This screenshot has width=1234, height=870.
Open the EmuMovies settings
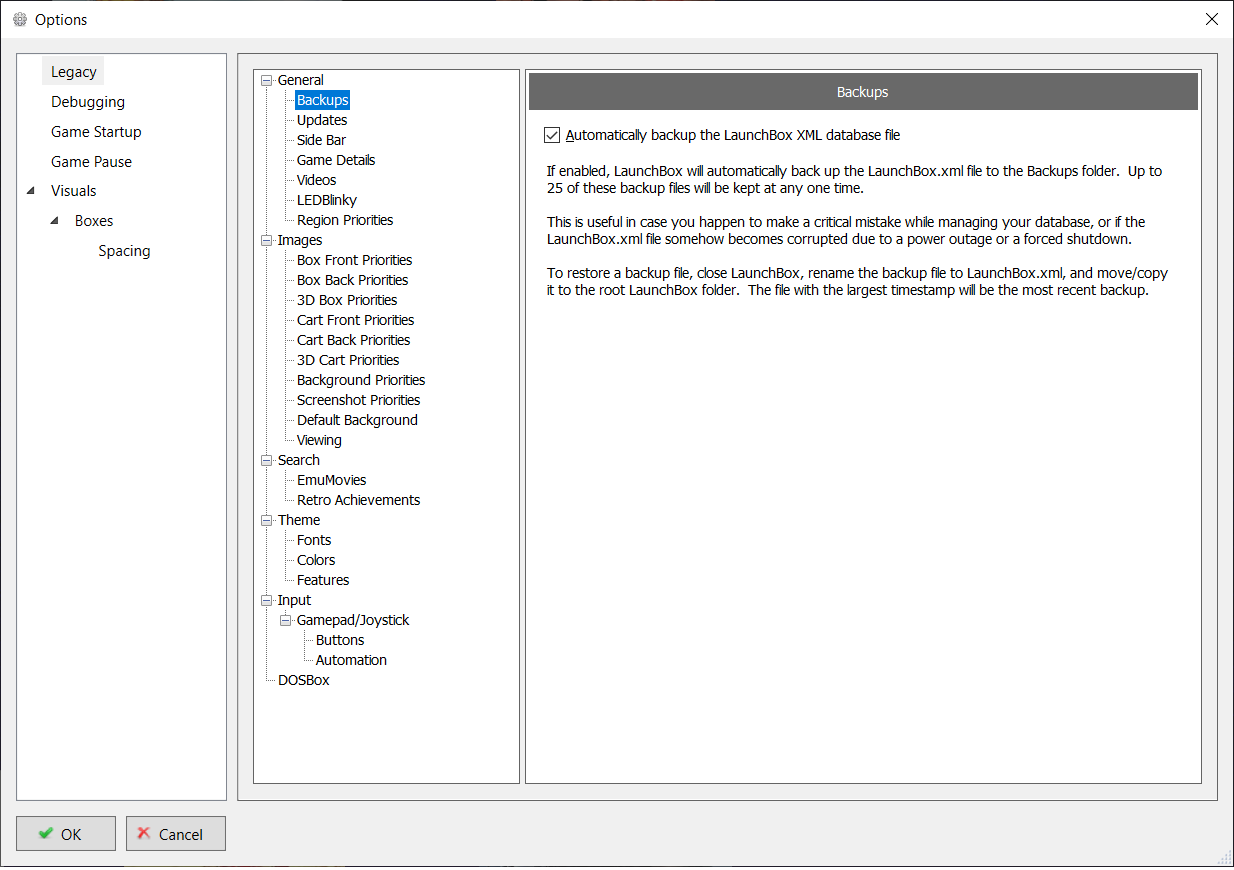click(x=331, y=480)
